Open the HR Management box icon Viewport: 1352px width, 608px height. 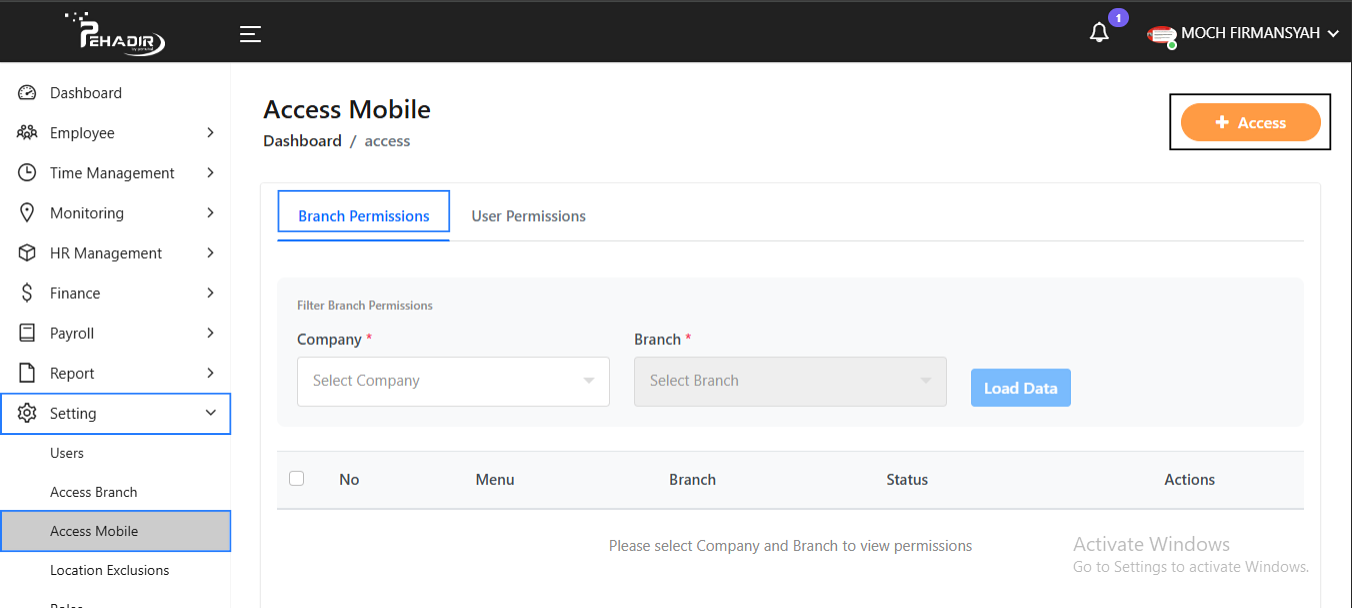(26, 252)
